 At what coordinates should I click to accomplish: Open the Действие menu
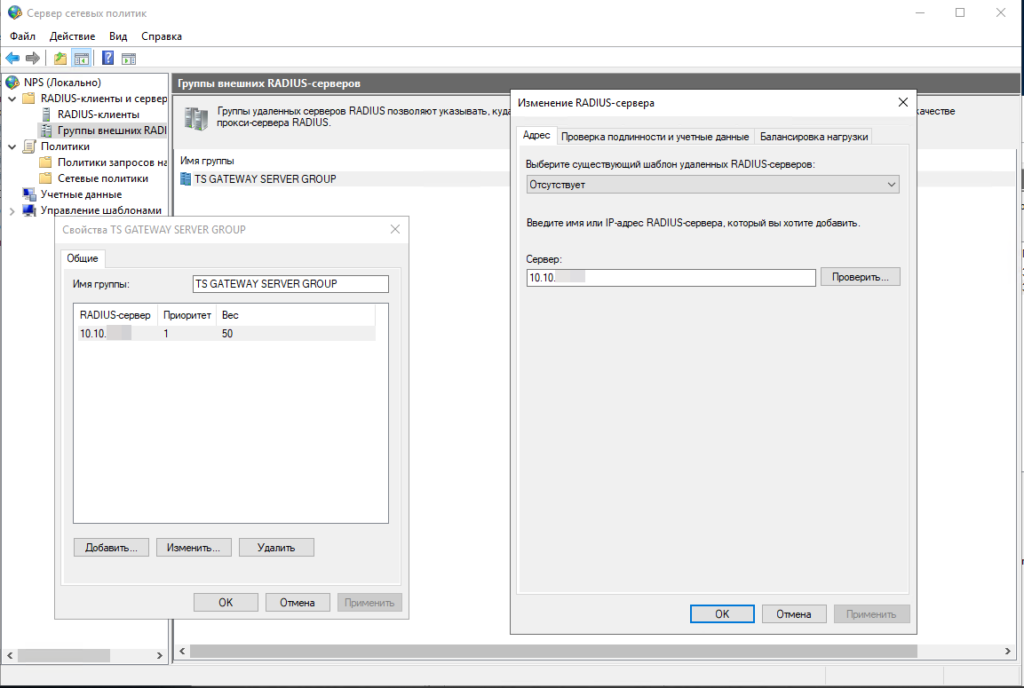[72, 36]
